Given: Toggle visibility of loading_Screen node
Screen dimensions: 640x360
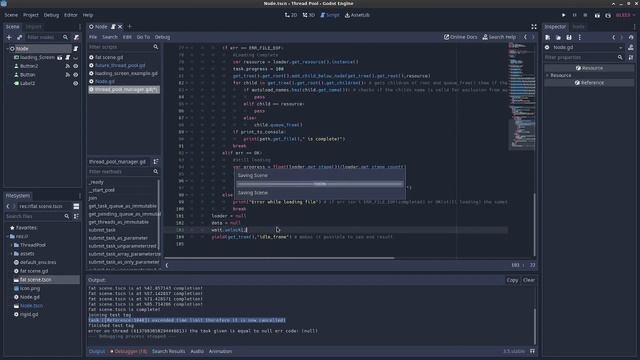Looking at the screenshot, I should [x=76, y=58].
